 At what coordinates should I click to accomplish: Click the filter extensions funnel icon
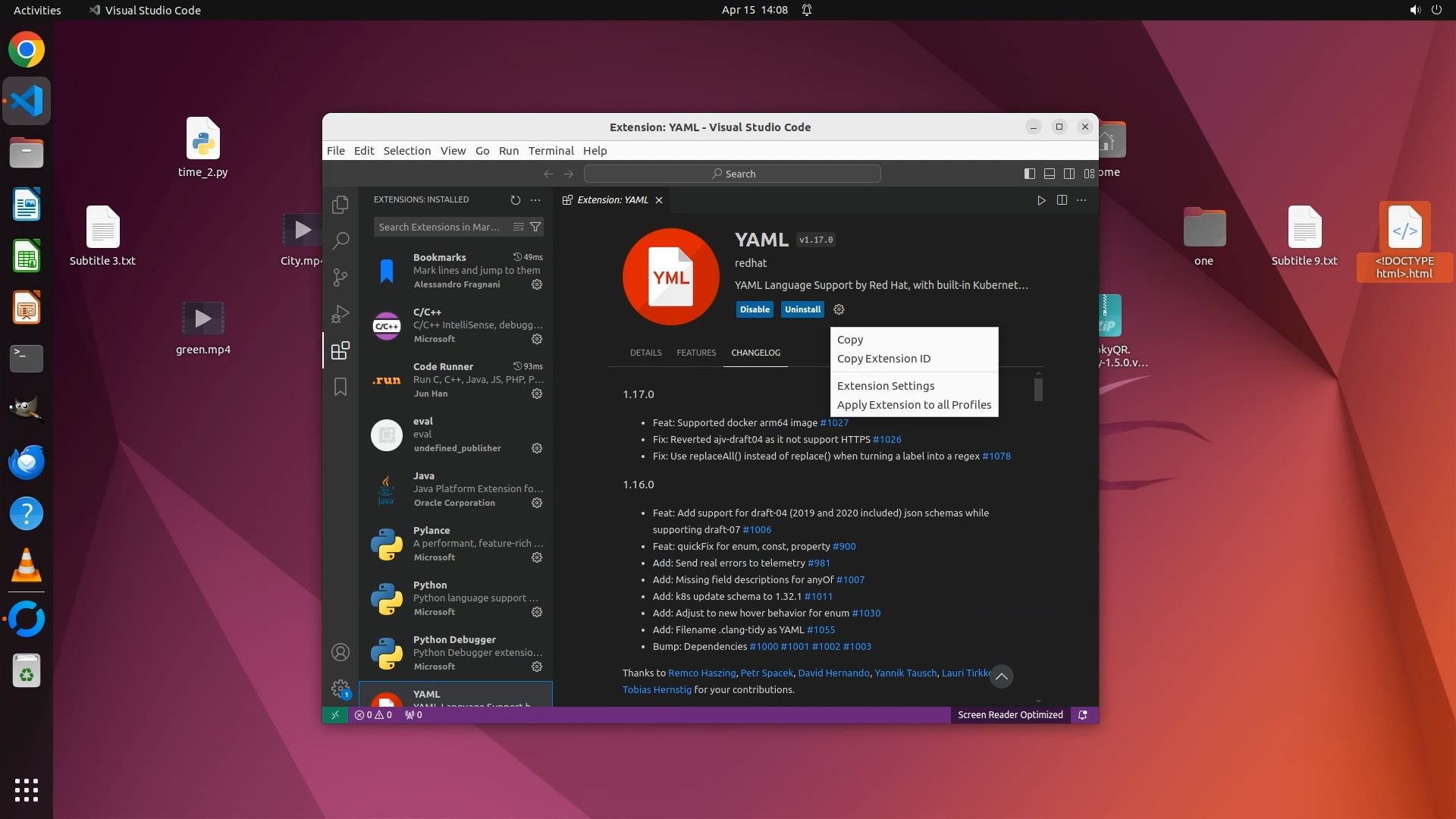(x=535, y=227)
